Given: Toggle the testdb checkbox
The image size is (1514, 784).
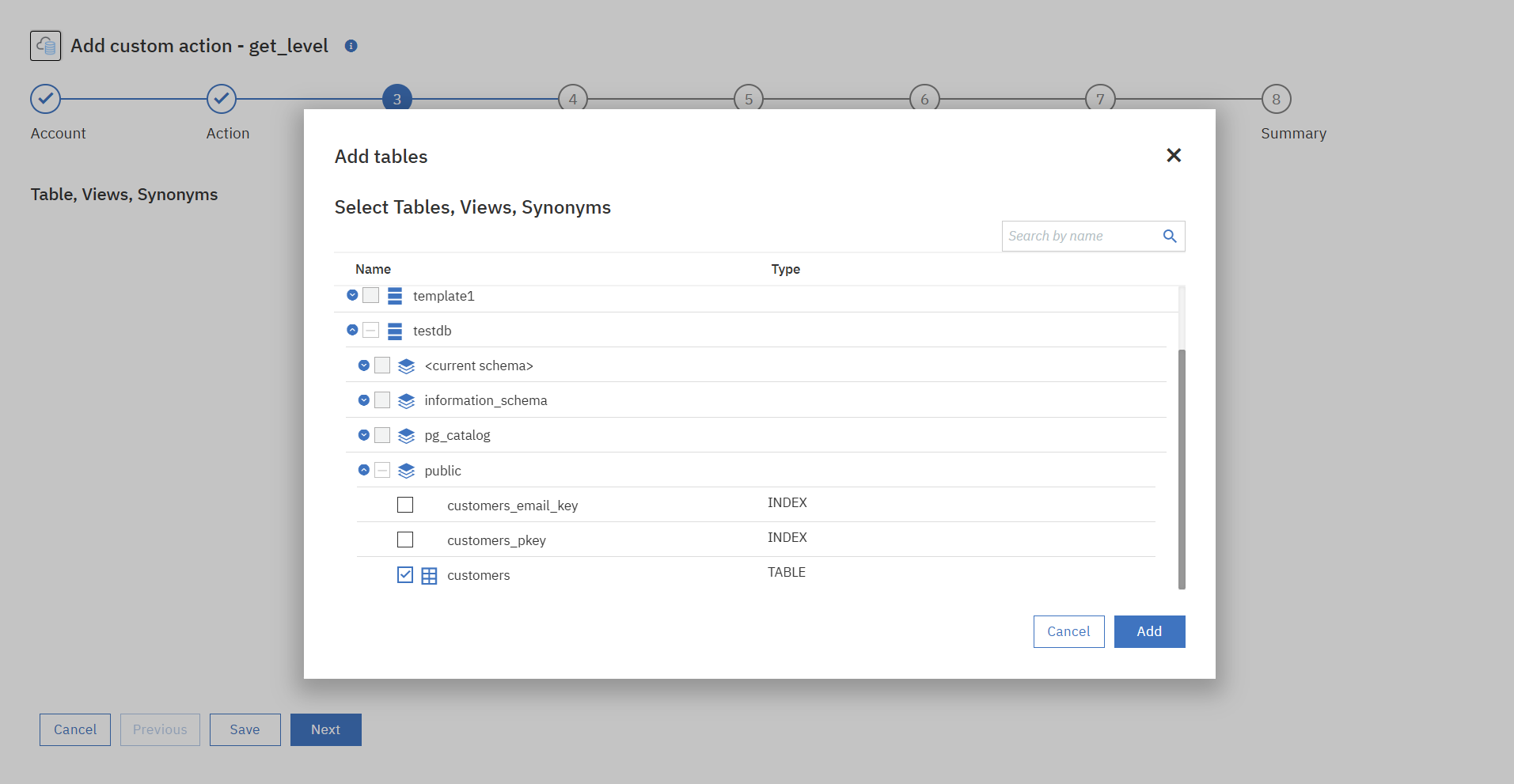Looking at the screenshot, I should click(371, 330).
